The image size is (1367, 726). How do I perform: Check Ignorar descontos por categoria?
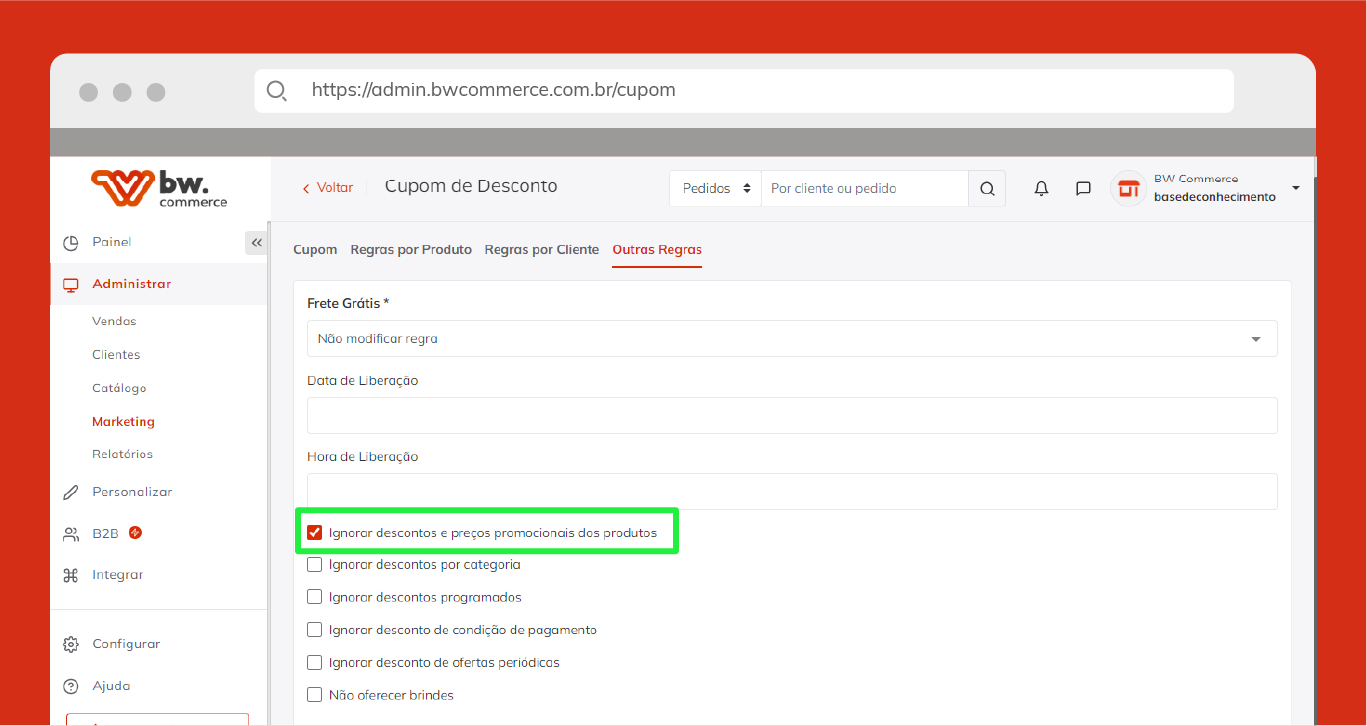(315, 564)
